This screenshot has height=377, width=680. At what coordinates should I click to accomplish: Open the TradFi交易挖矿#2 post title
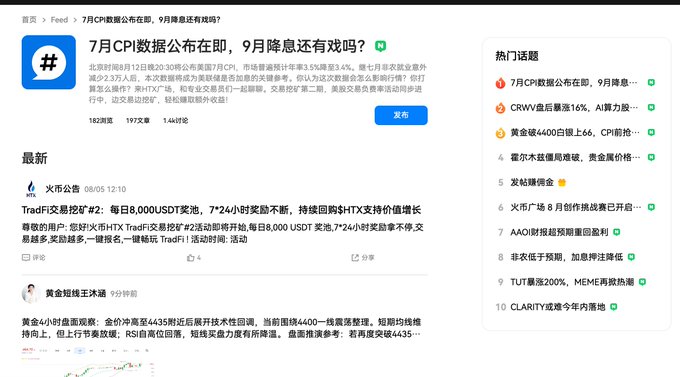tap(221, 210)
